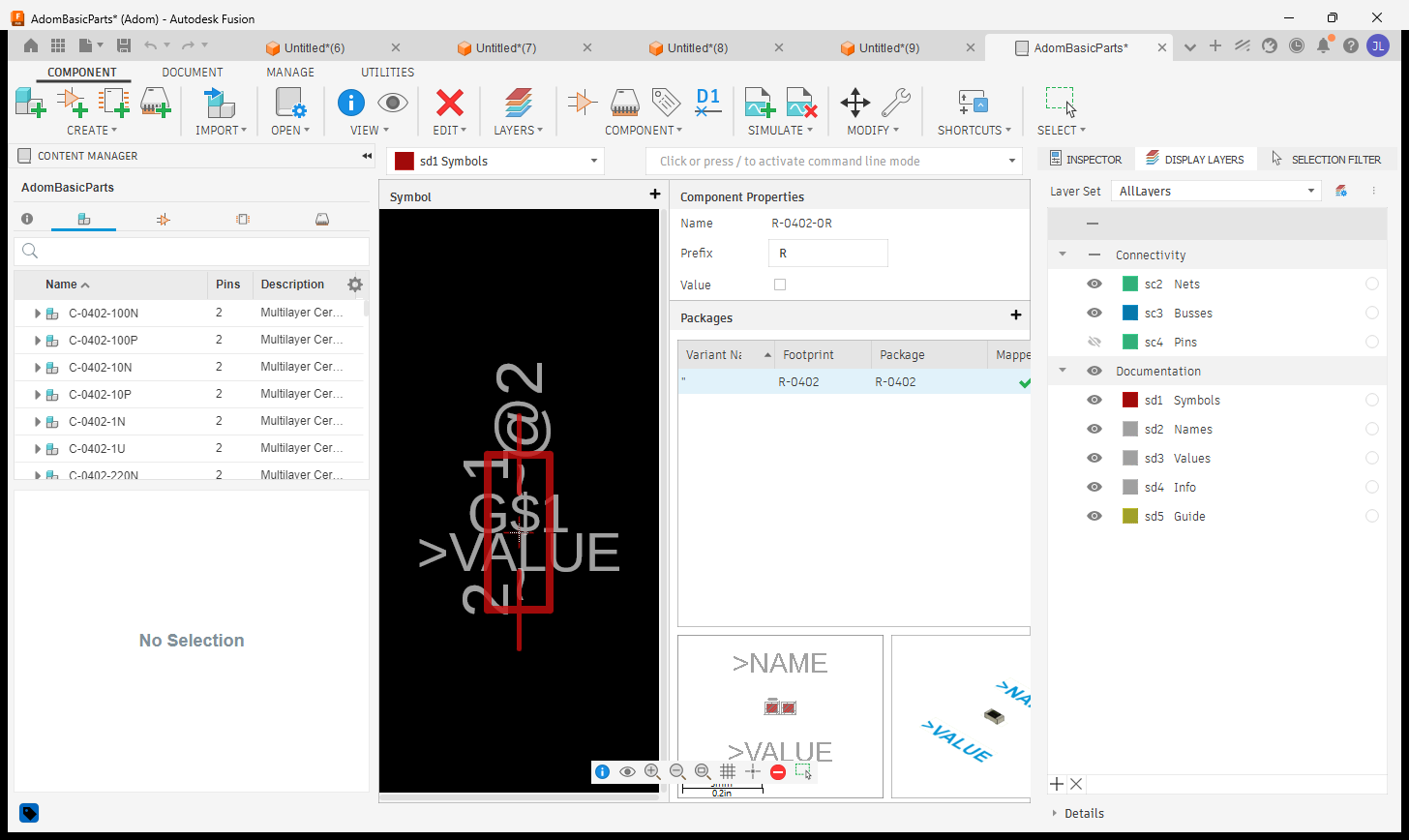Screen dimensions: 1409x840
Task: Click the Import icon in the toolbar
Action: coord(219,102)
